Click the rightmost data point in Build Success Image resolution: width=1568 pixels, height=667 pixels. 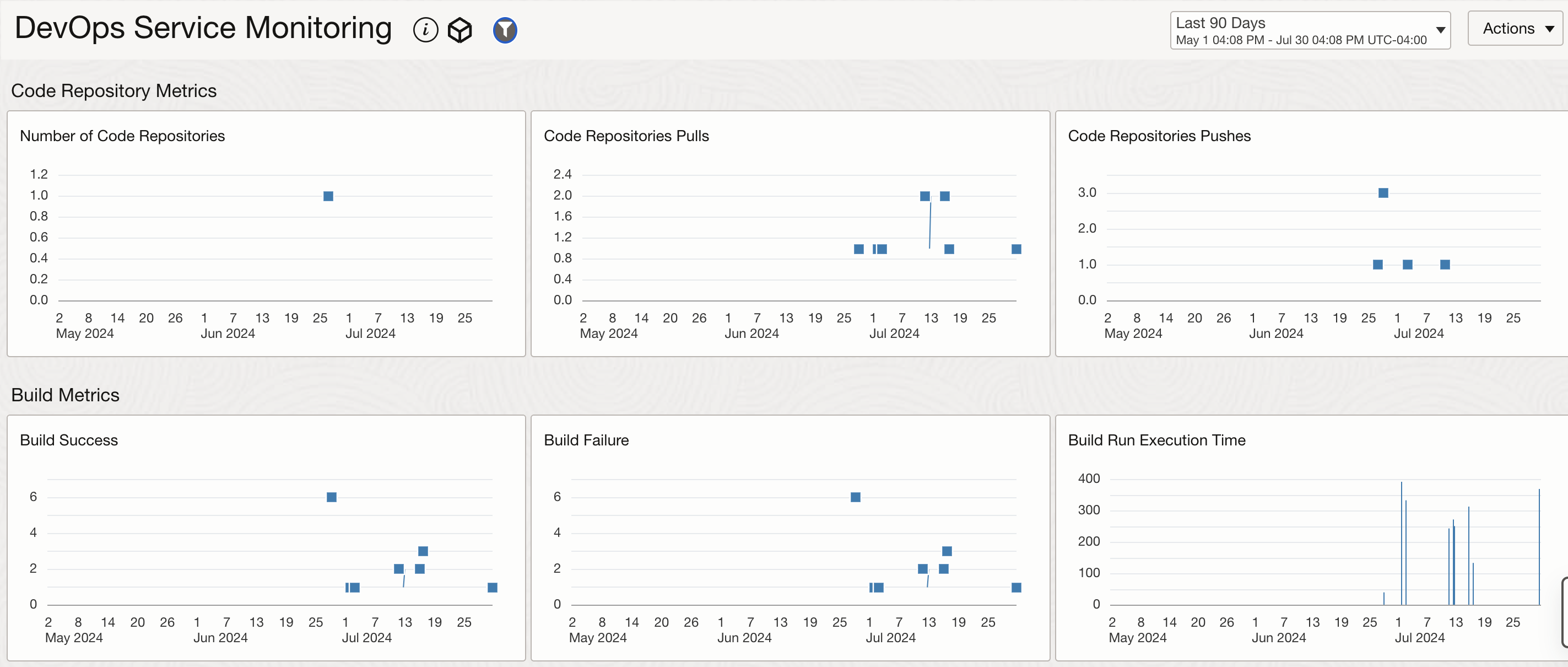[x=493, y=587]
